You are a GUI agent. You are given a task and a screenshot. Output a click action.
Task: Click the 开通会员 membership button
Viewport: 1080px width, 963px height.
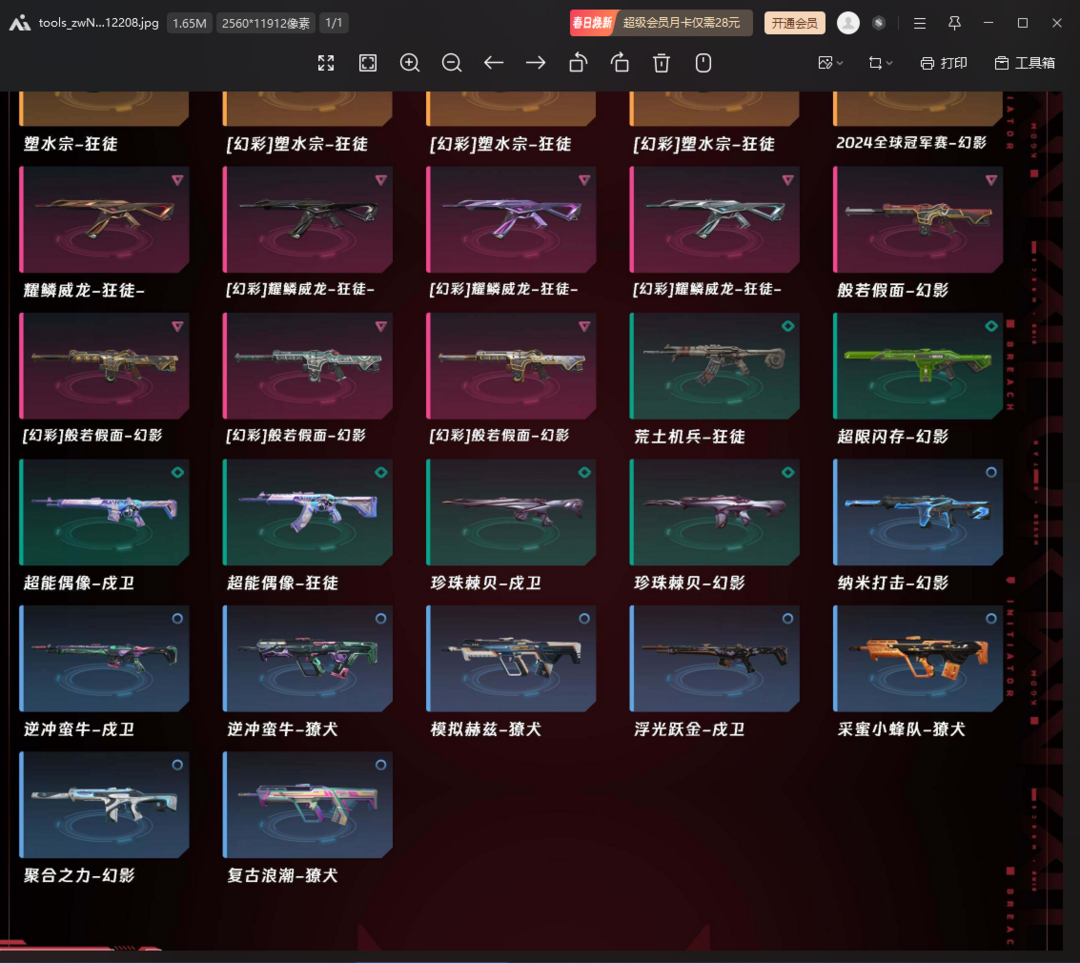[795, 23]
